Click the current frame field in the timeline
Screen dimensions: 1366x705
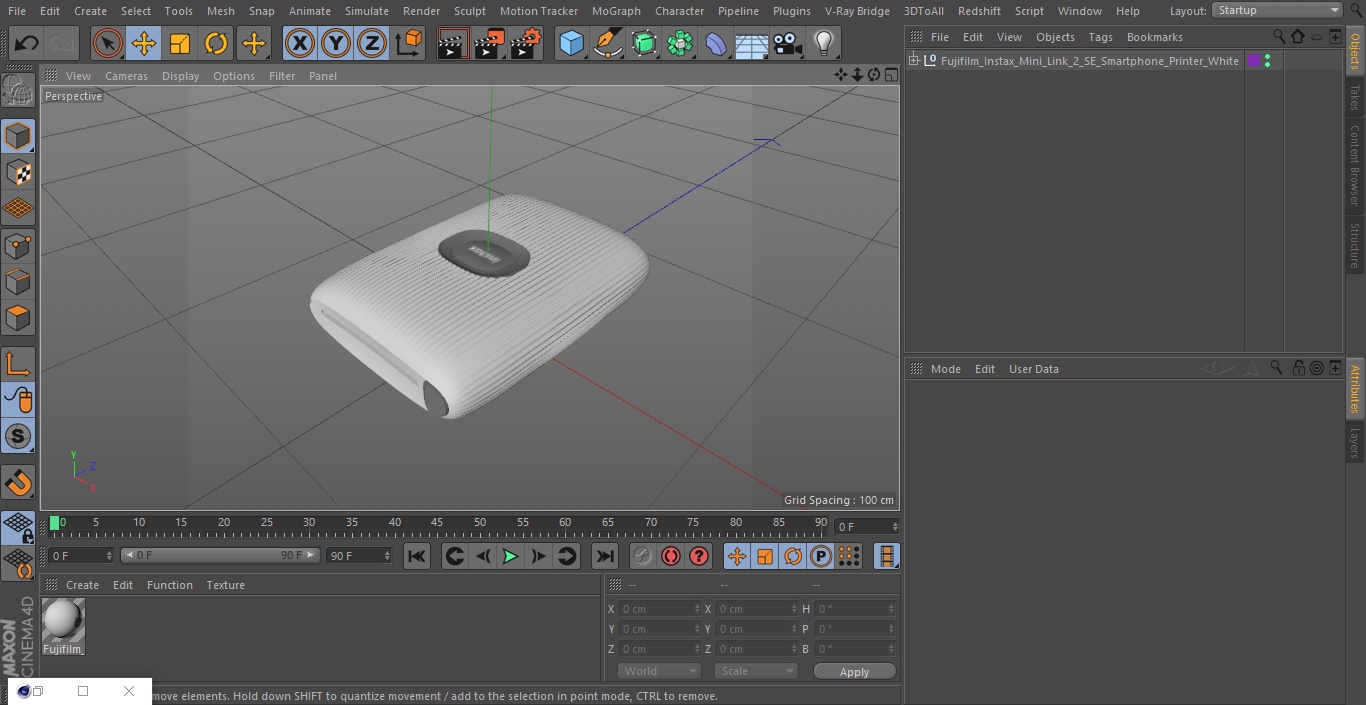tap(866, 526)
